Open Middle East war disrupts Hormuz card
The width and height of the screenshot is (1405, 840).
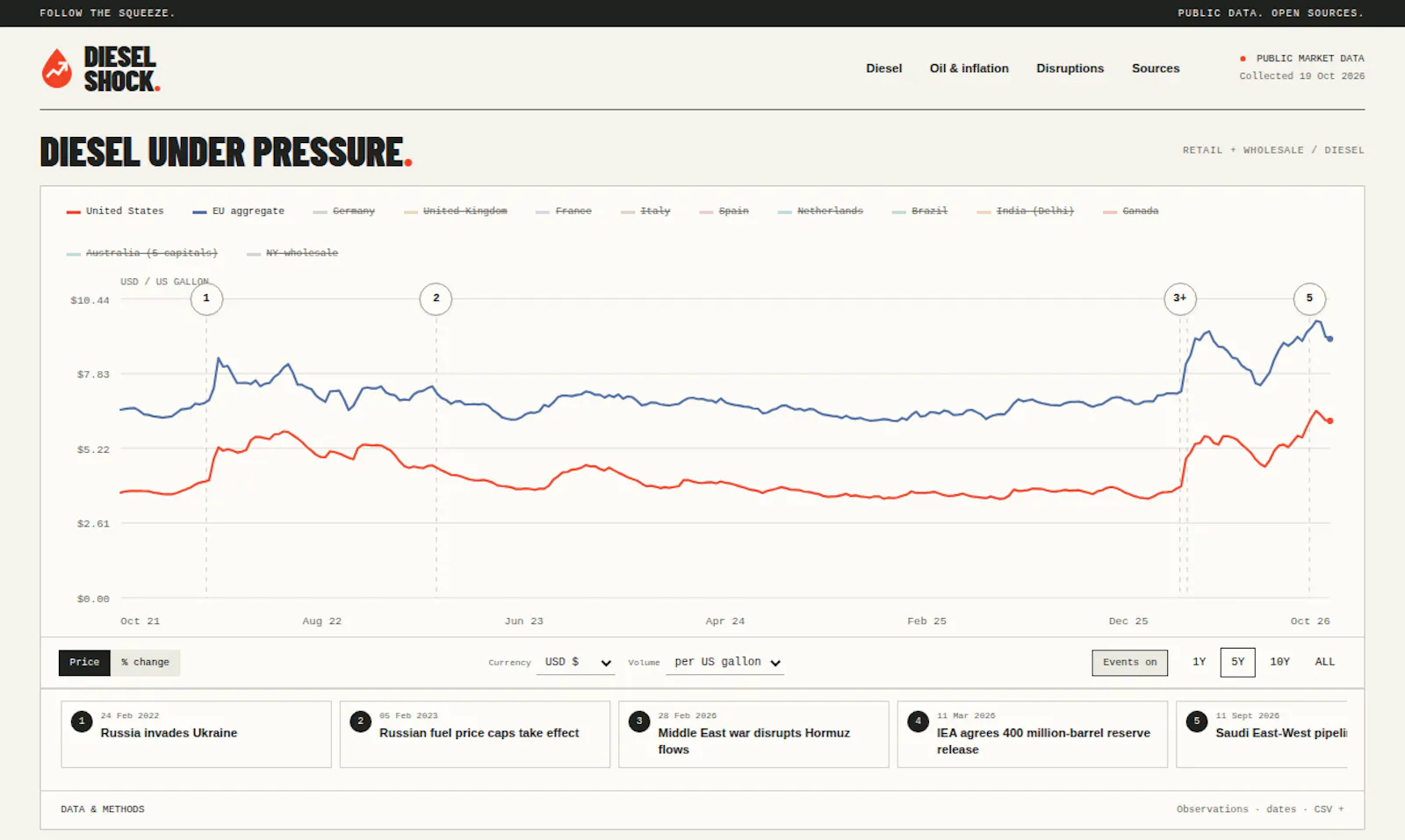[753, 734]
